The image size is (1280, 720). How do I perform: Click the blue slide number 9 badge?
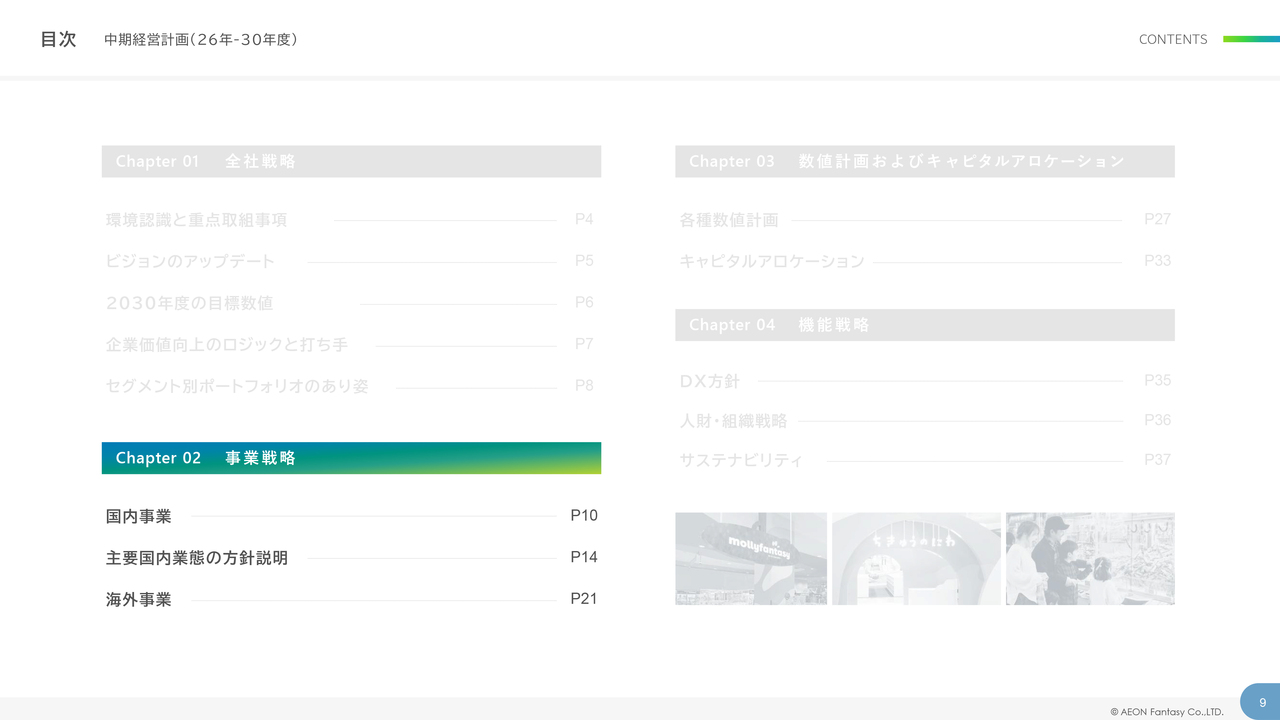click(x=1262, y=702)
